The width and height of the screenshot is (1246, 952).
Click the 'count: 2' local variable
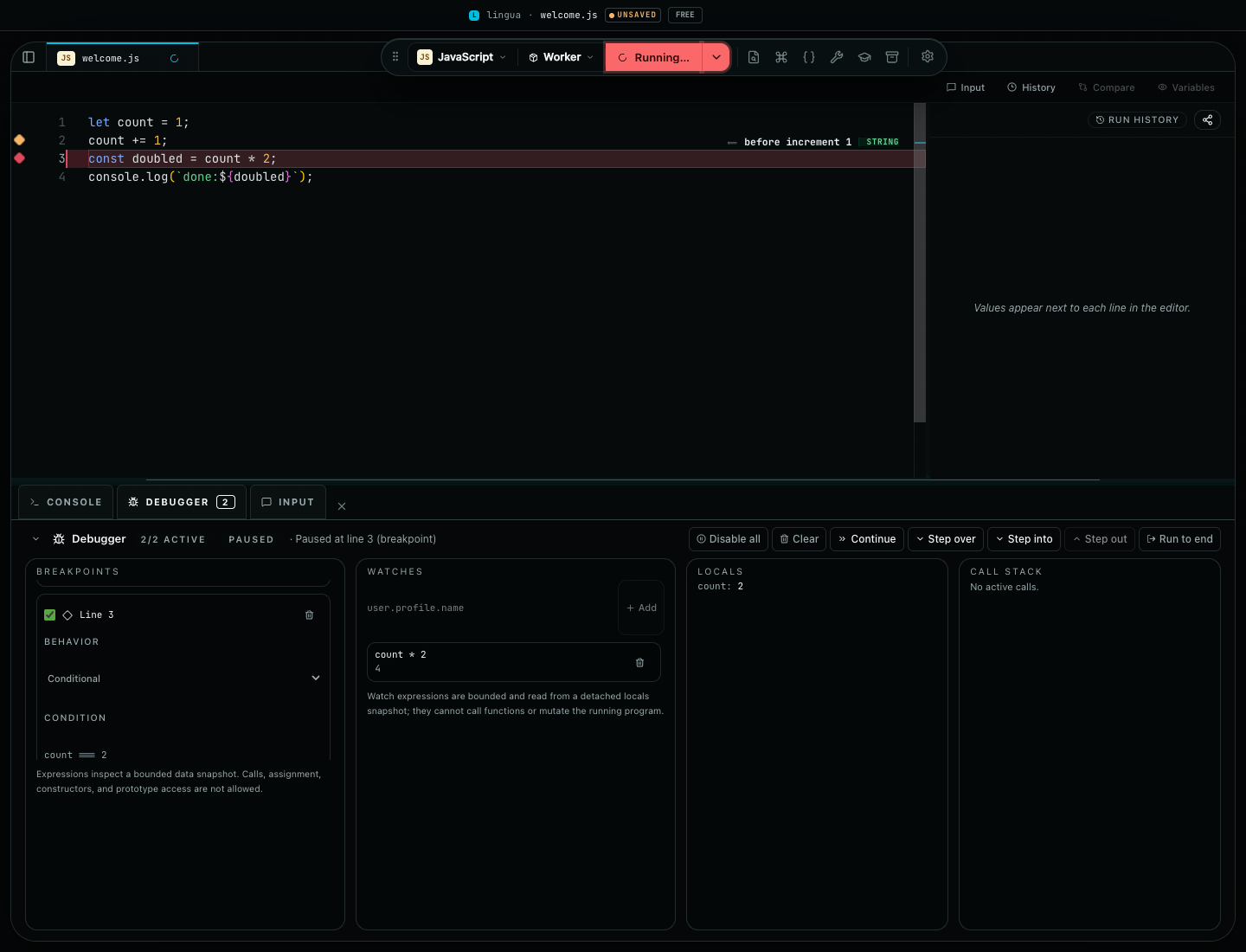721,587
